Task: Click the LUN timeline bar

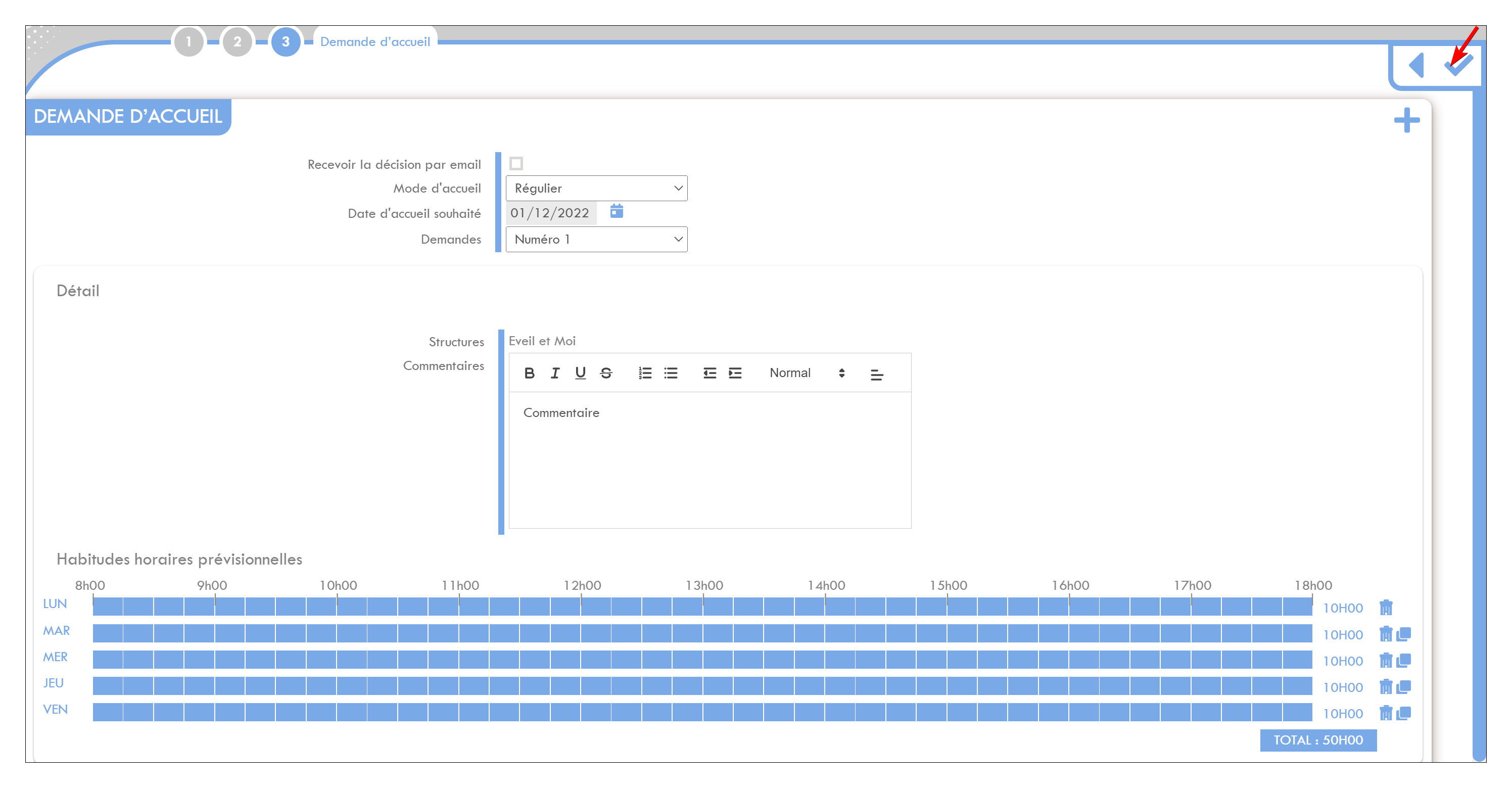Action: [702, 607]
